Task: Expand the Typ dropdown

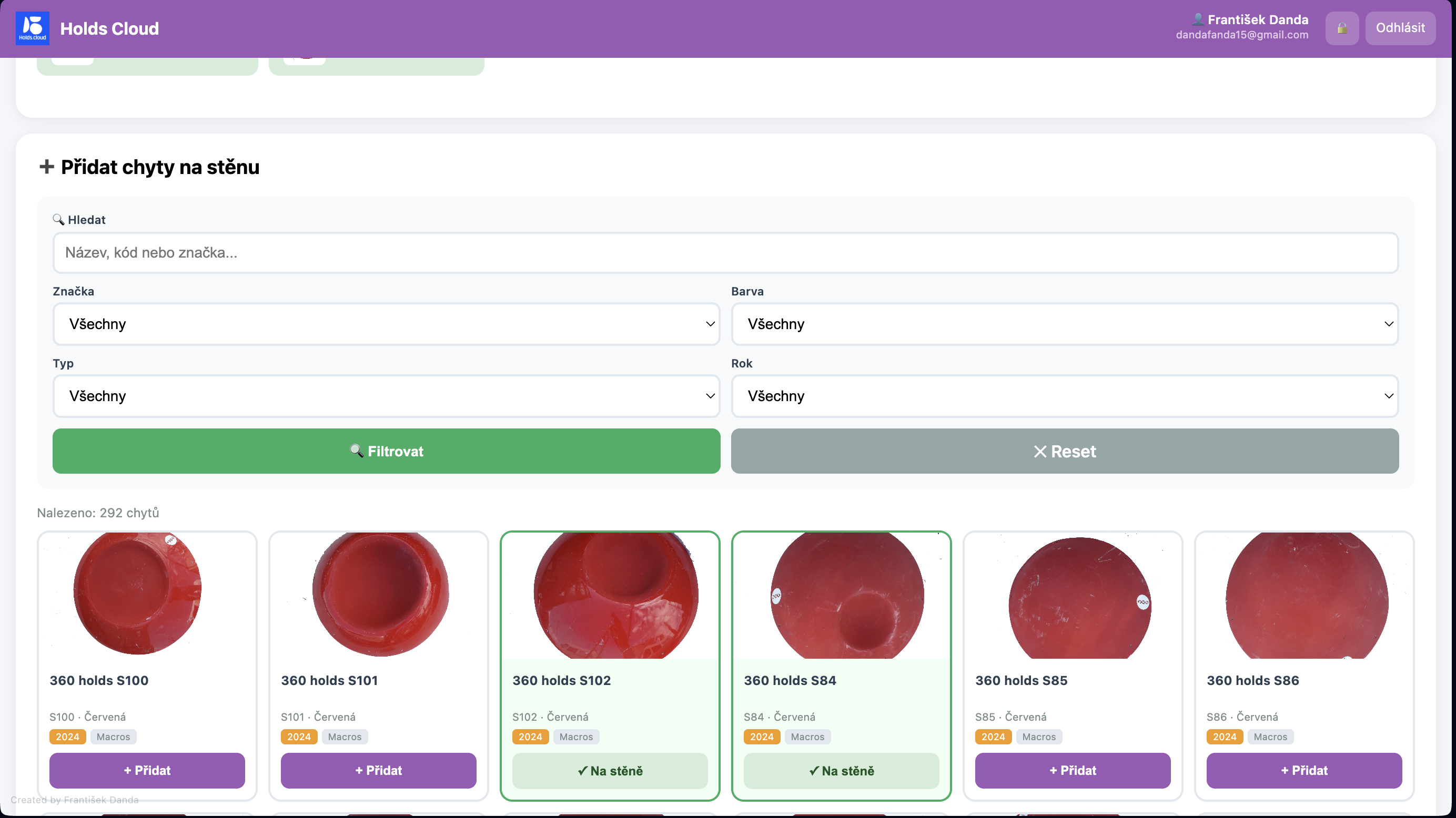Action: pyautogui.click(x=386, y=396)
